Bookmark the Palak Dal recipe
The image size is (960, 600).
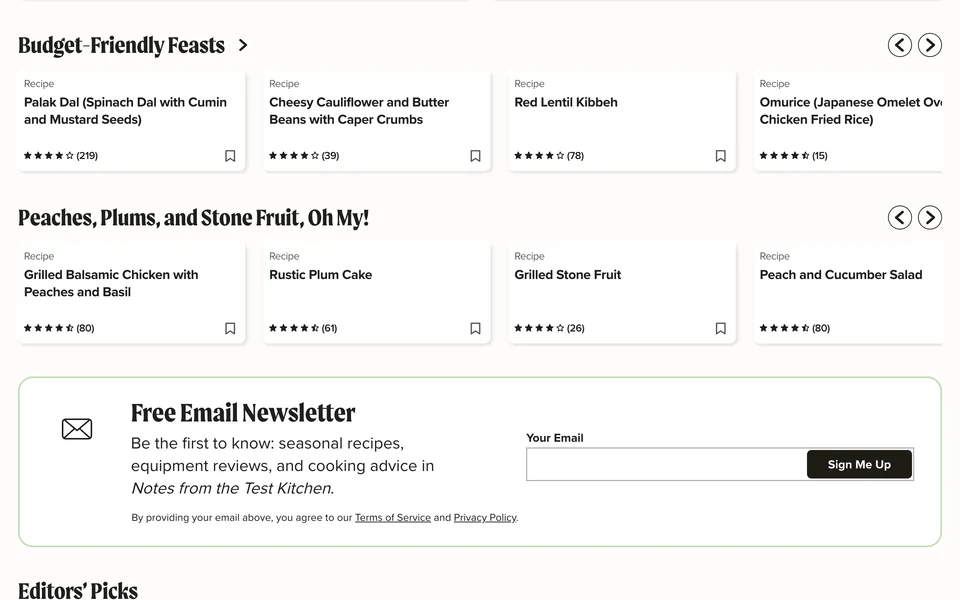[x=230, y=156]
